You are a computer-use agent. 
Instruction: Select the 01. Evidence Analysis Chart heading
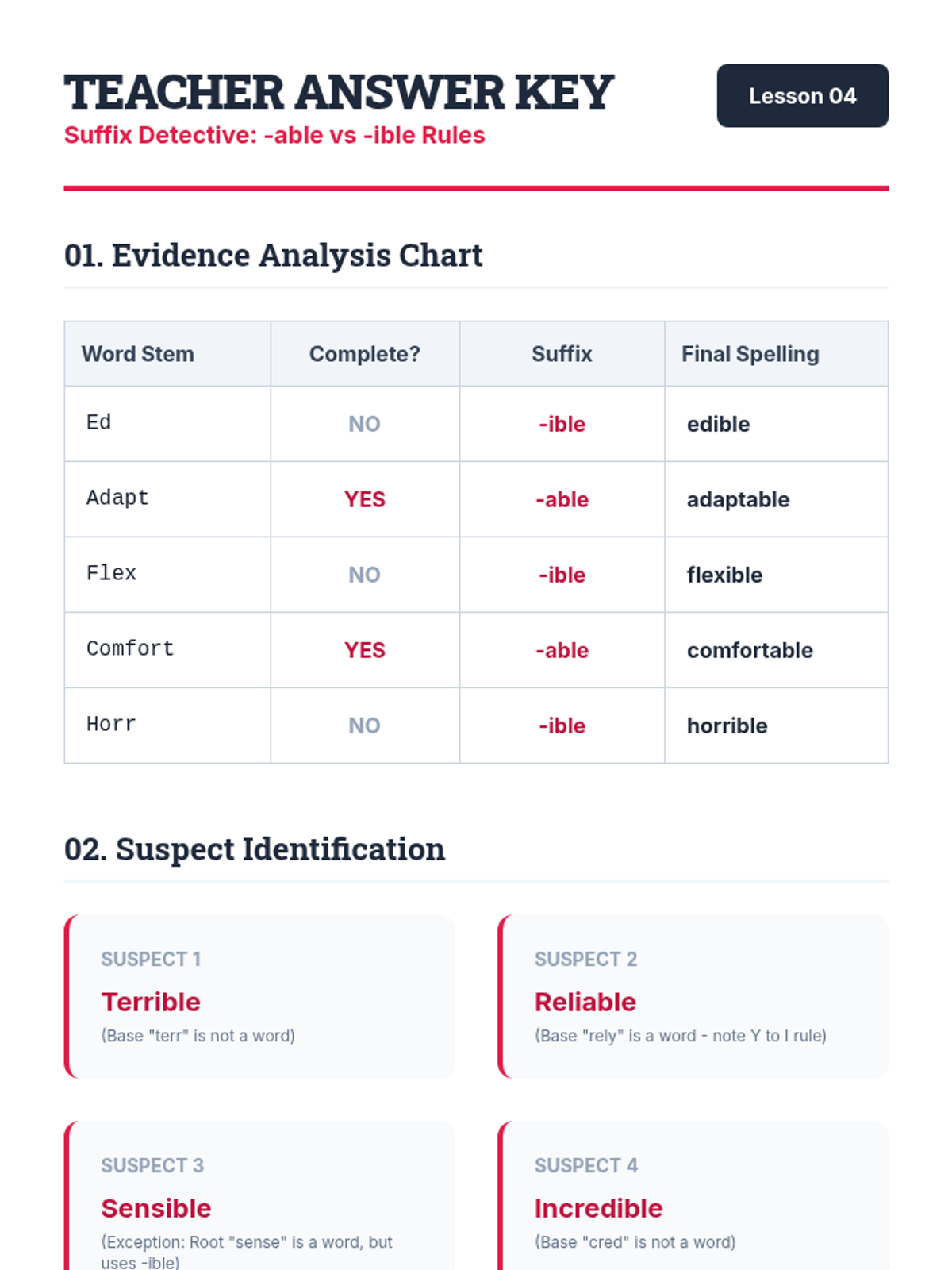pos(274,256)
